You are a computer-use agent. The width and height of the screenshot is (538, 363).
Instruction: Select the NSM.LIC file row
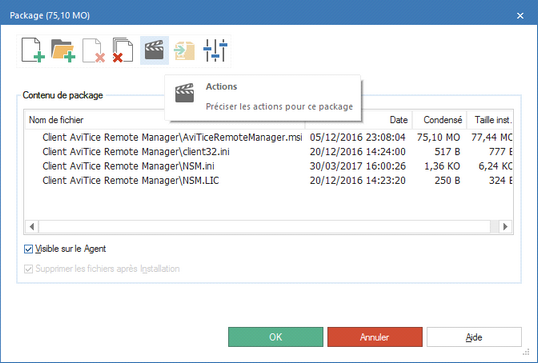269,180
